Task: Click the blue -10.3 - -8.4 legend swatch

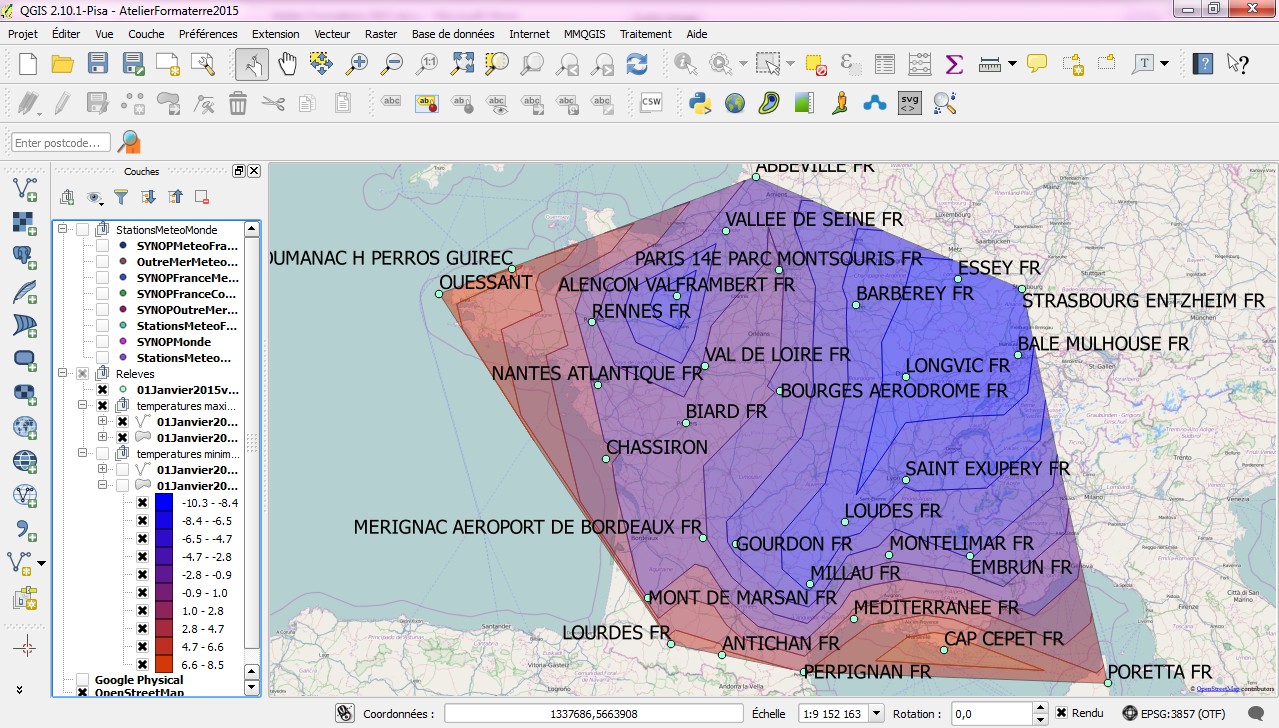Action: pyautogui.click(x=164, y=503)
